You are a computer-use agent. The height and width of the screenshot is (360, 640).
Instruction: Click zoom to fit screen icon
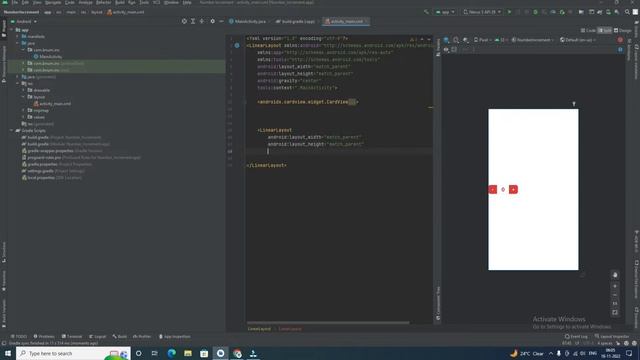click(615, 313)
